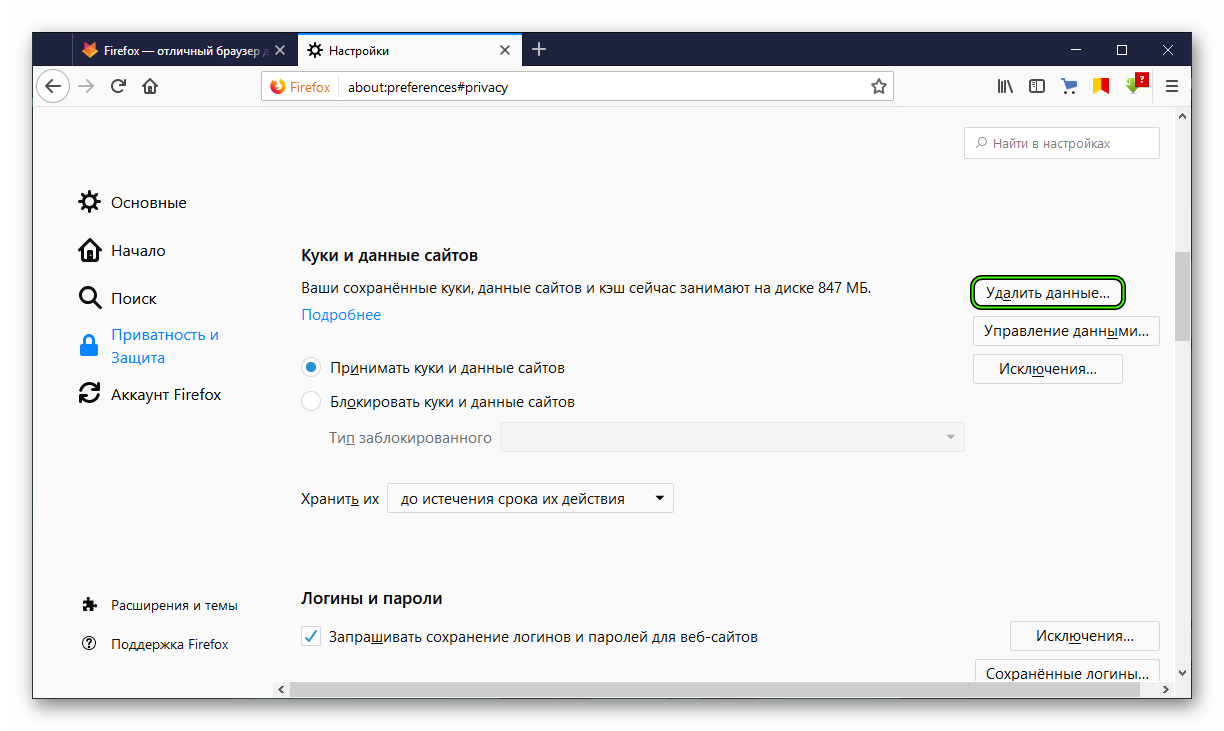Screen dimensions: 1224x731
Task: Click the Найти в настройках search field
Action: pos(1062,143)
